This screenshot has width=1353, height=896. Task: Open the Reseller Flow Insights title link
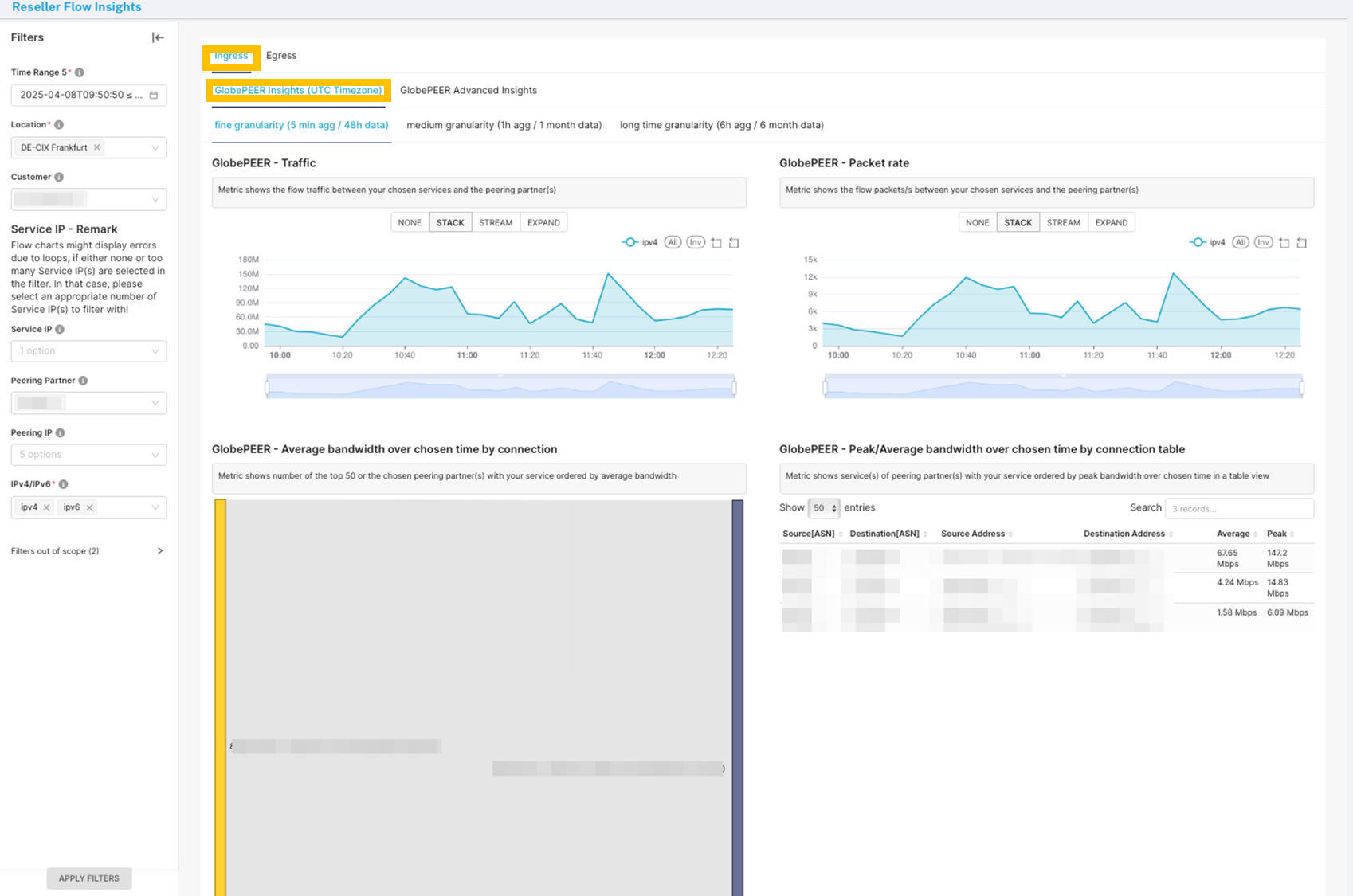pos(76,7)
